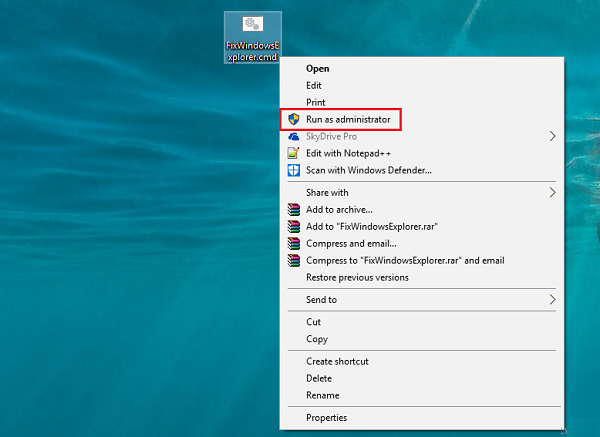Click the Notepad++ icon in the menu
The width and height of the screenshot is (600, 437).
tap(293, 153)
